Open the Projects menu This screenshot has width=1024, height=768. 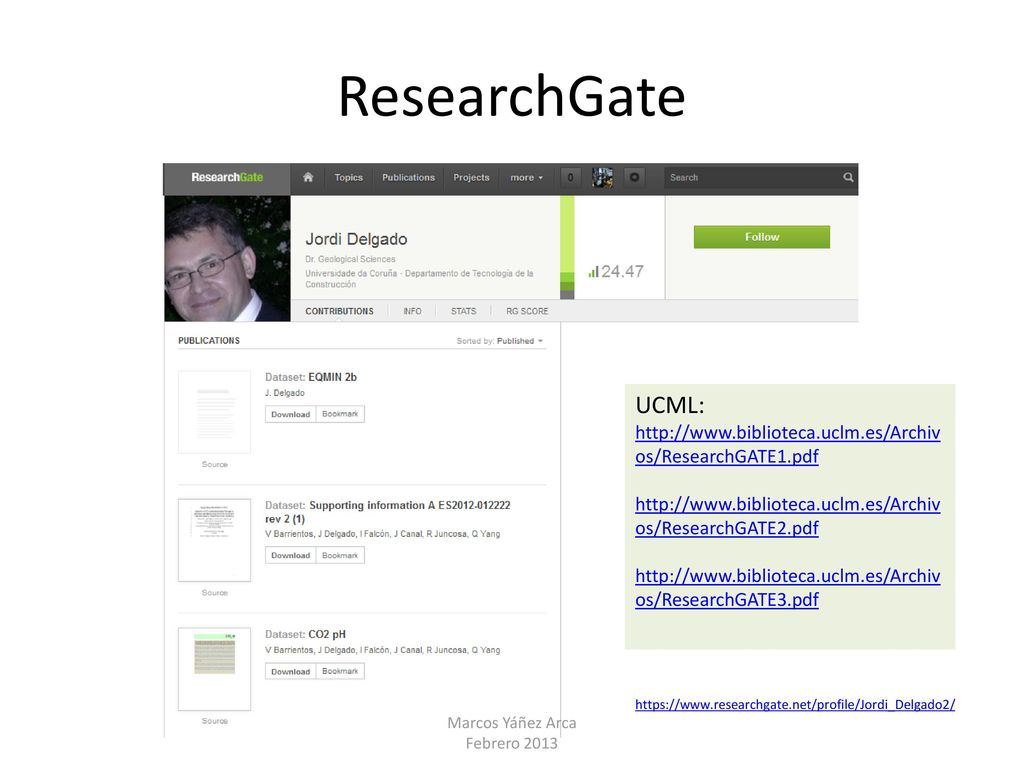click(471, 177)
